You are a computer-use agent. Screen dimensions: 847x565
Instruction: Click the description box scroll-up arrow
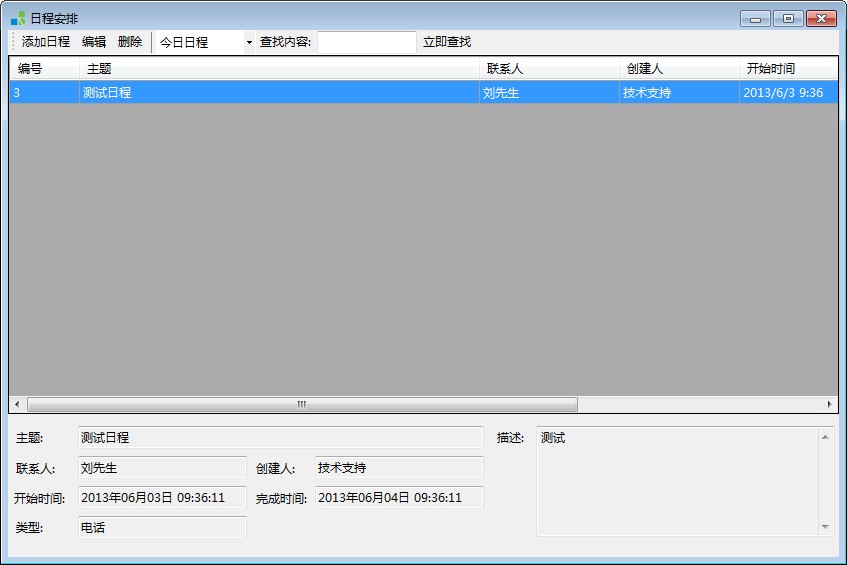click(x=825, y=437)
